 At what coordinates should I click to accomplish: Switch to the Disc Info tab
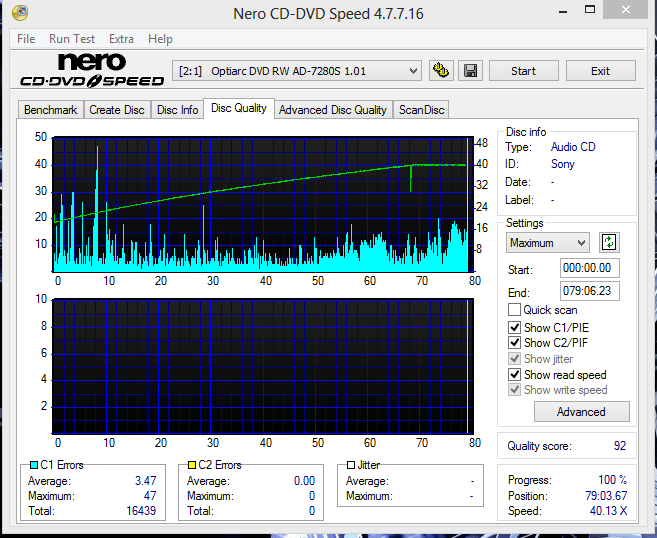[x=177, y=110]
